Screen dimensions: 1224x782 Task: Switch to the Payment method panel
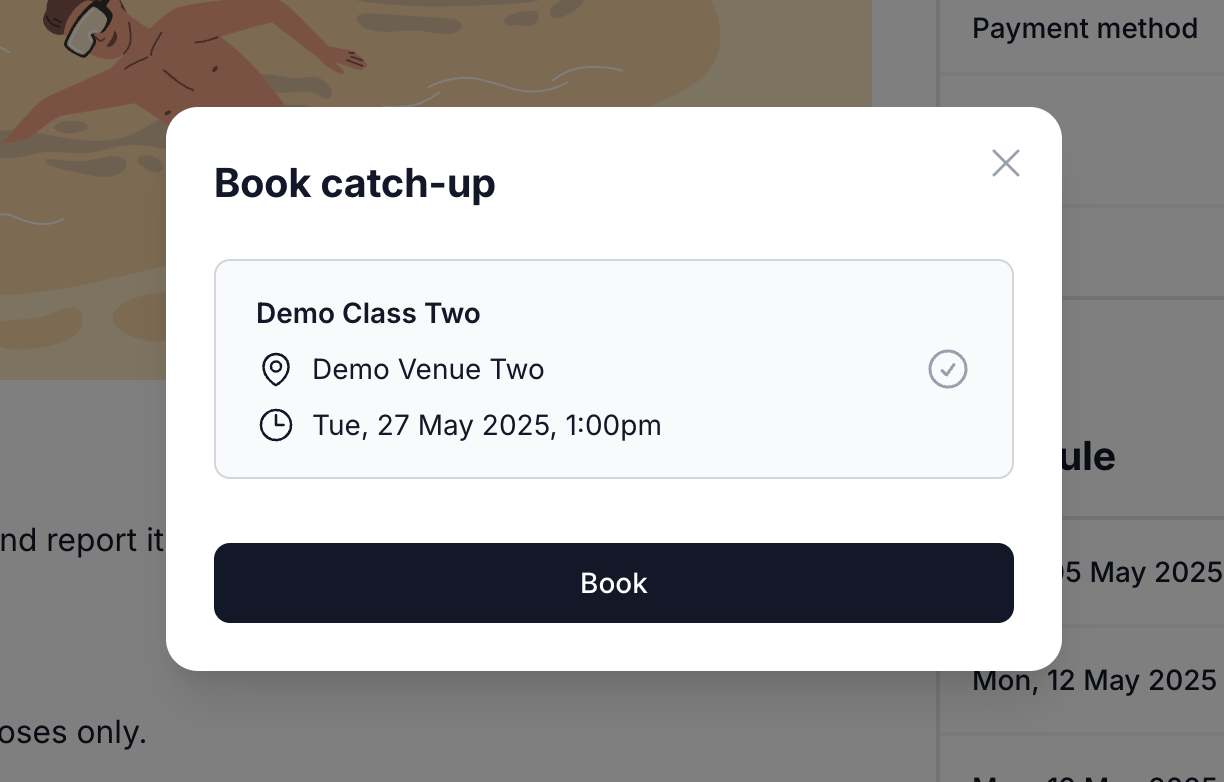point(1085,28)
